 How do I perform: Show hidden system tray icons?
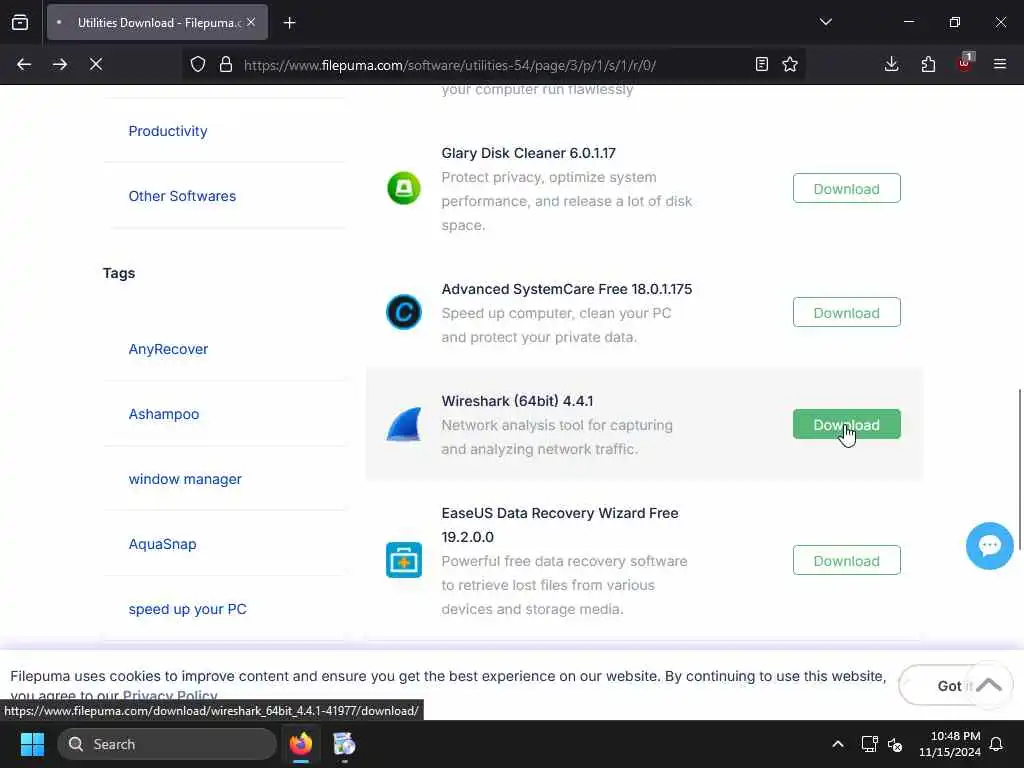[838, 744]
